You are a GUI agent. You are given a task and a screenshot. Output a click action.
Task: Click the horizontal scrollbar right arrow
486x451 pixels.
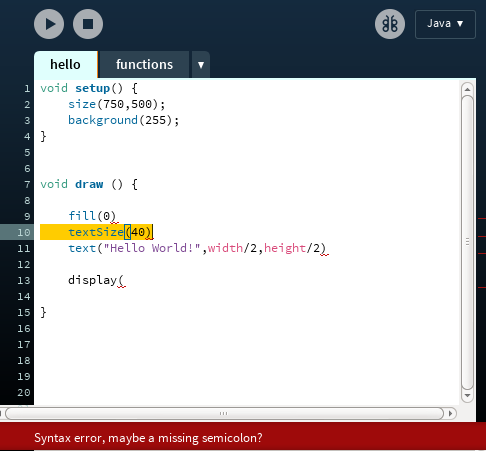pos(450,413)
